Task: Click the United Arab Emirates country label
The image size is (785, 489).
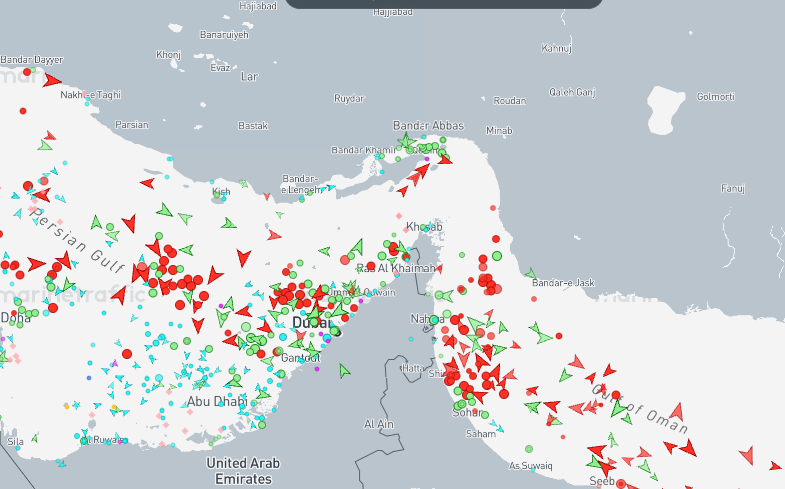Action: tap(243, 471)
